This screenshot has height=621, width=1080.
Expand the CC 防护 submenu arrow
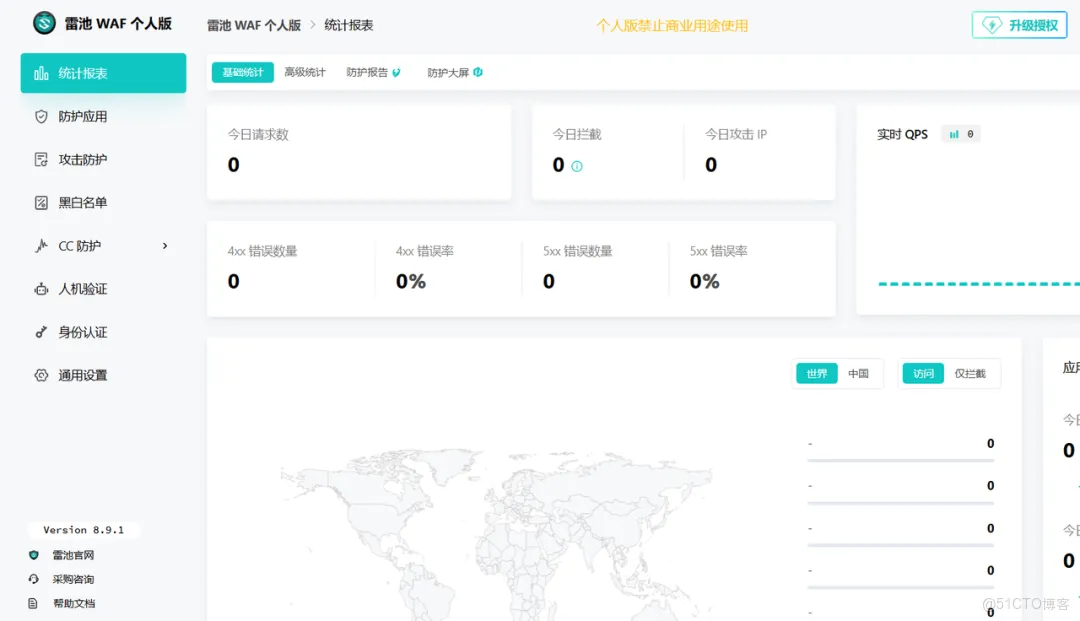click(x=165, y=246)
